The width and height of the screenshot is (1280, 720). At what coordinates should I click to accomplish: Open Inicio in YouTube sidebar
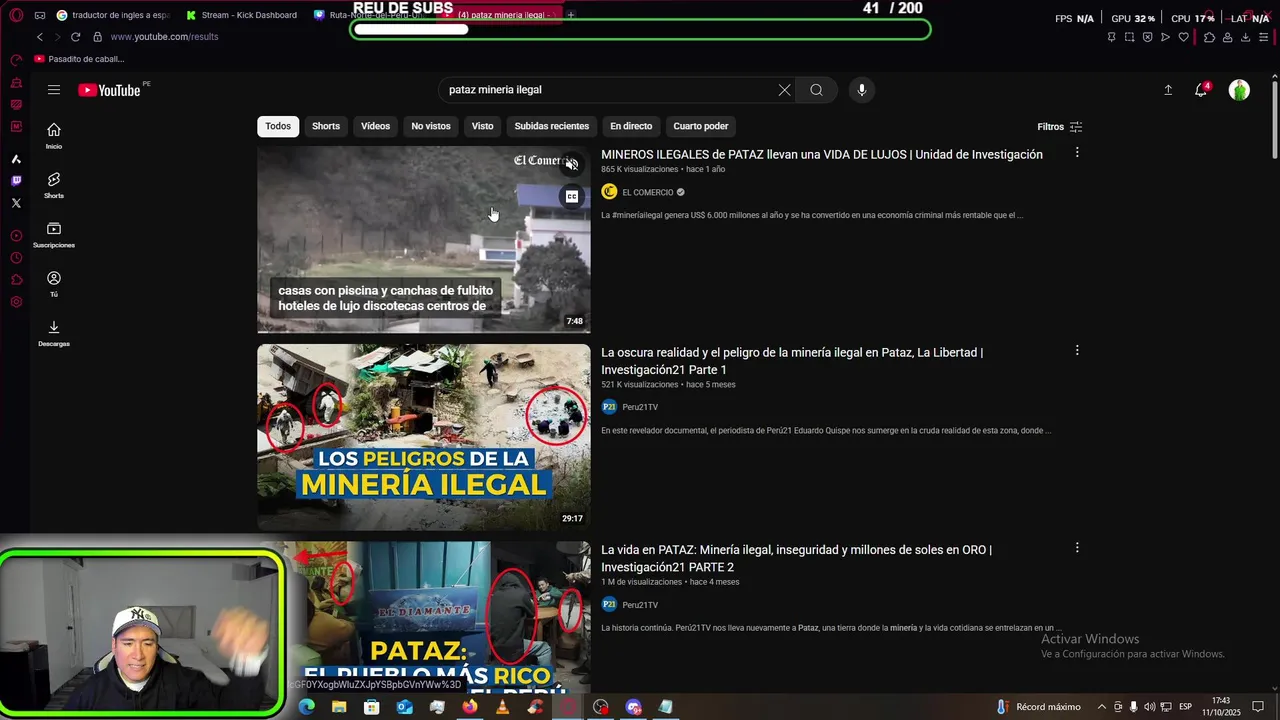click(x=54, y=136)
